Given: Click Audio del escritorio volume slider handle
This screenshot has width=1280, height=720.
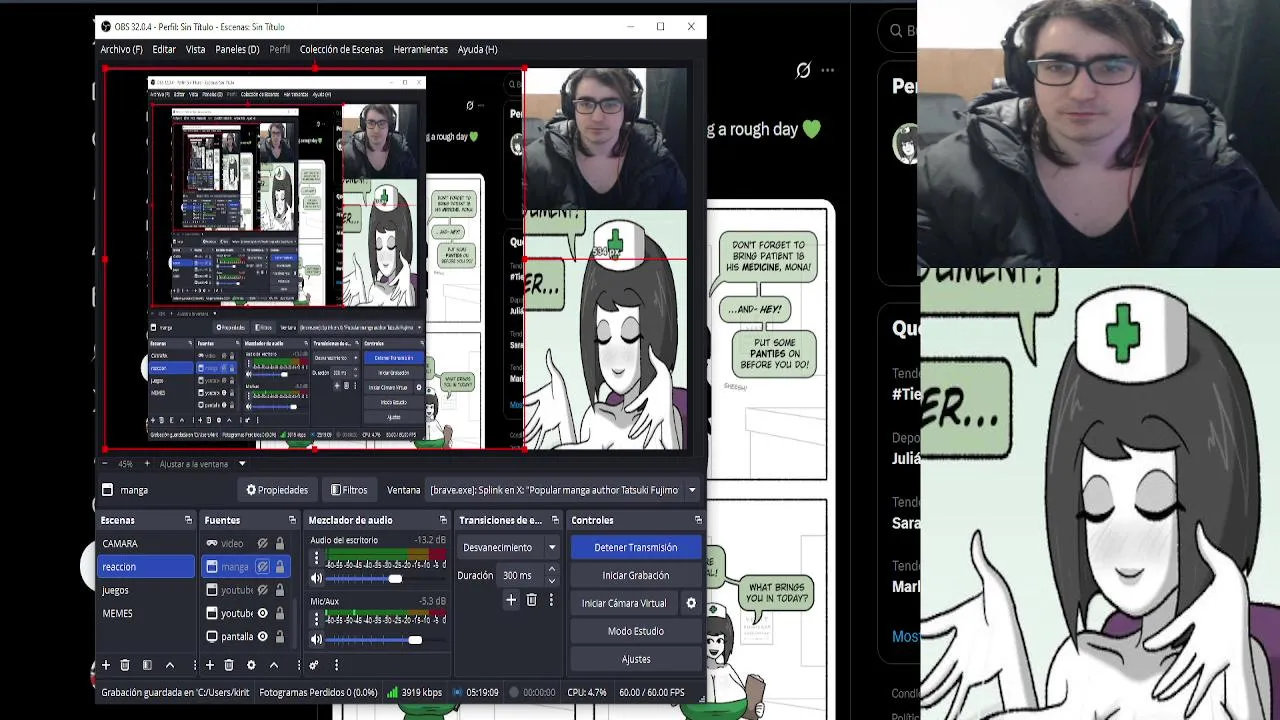Looking at the screenshot, I should (395, 579).
